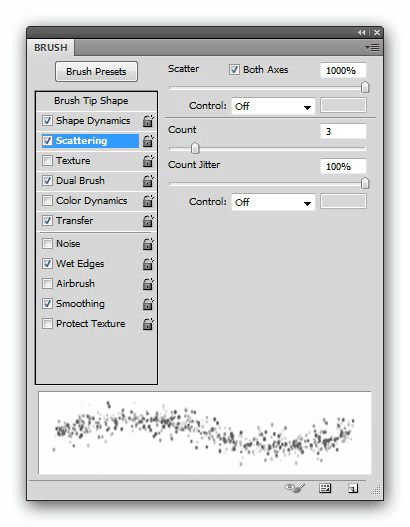This screenshot has width=410, height=527.
Task: Click lock icon beside Transfer
Action: tap(148, 221)
